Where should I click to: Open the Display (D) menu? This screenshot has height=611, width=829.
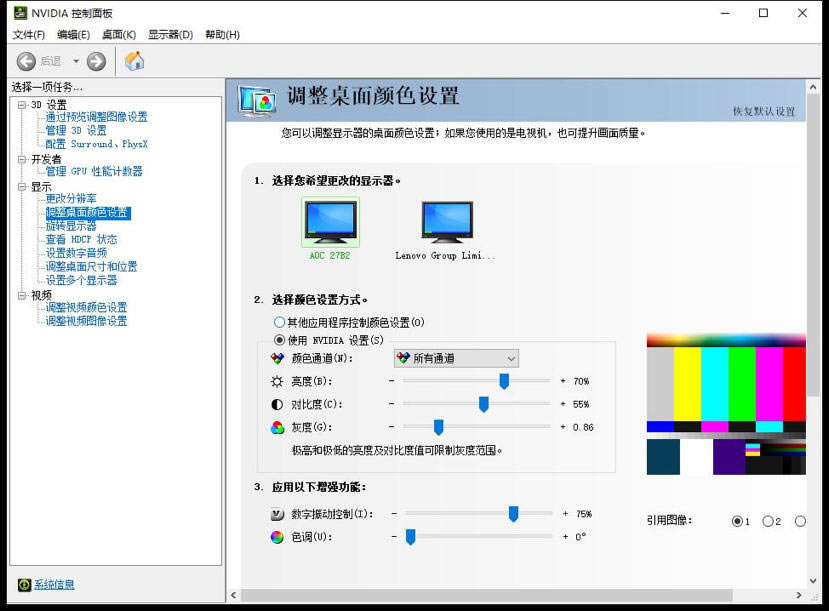coord(170,35)
